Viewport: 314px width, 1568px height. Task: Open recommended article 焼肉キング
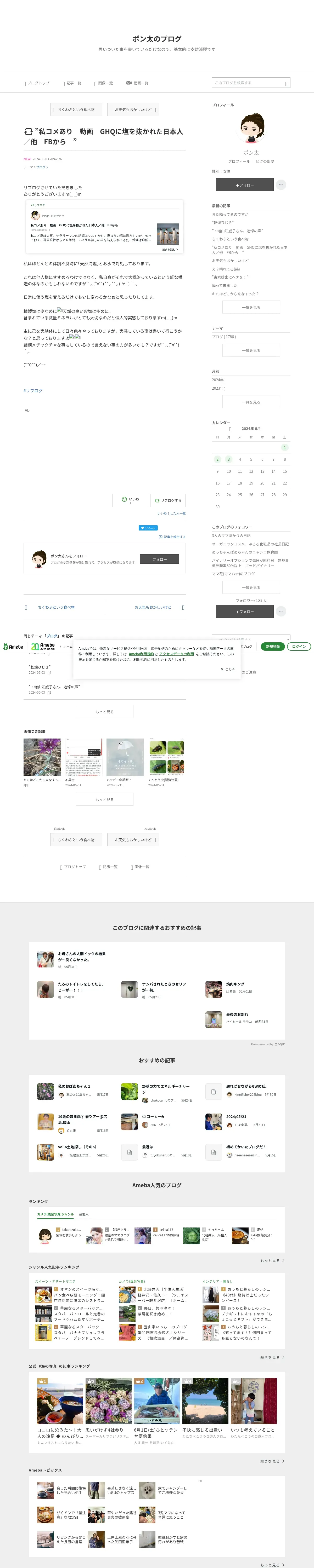click(235, 984)
